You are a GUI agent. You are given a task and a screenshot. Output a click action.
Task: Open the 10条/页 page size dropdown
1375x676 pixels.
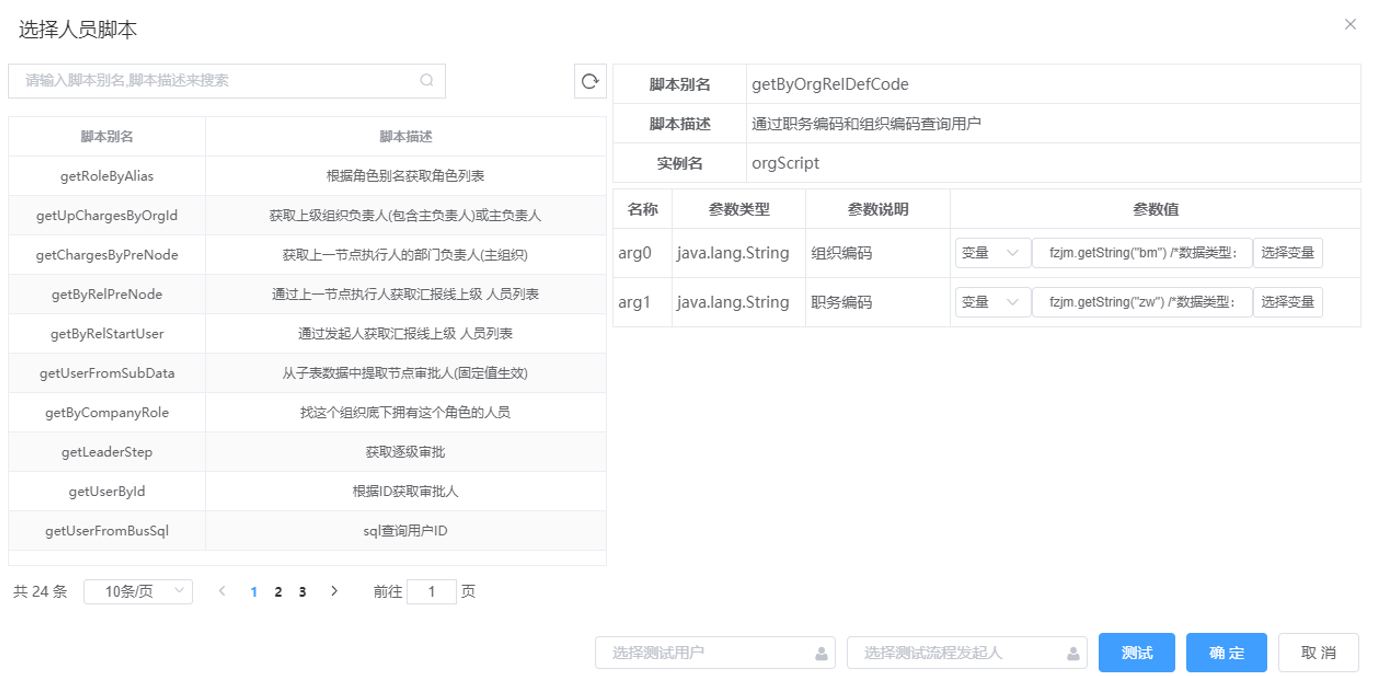click(138, 591)
